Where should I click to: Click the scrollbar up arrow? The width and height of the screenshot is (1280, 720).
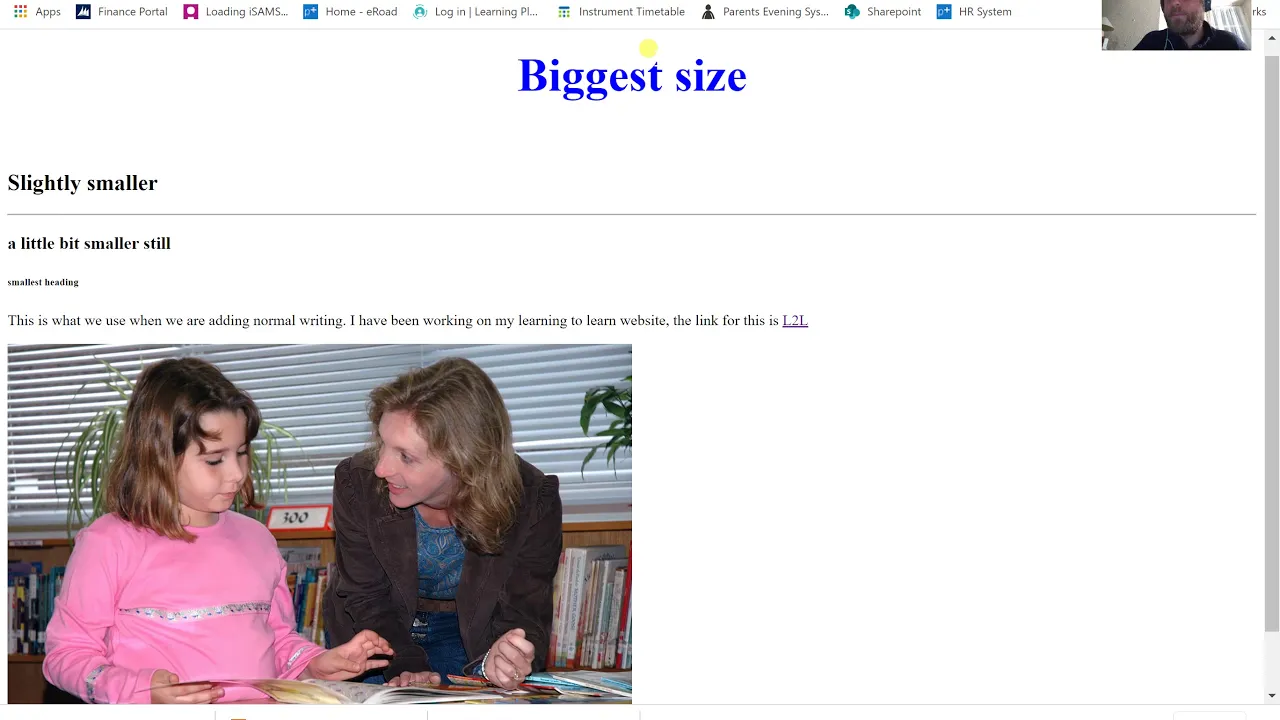pyautogui.click(x=1272, y=38)
